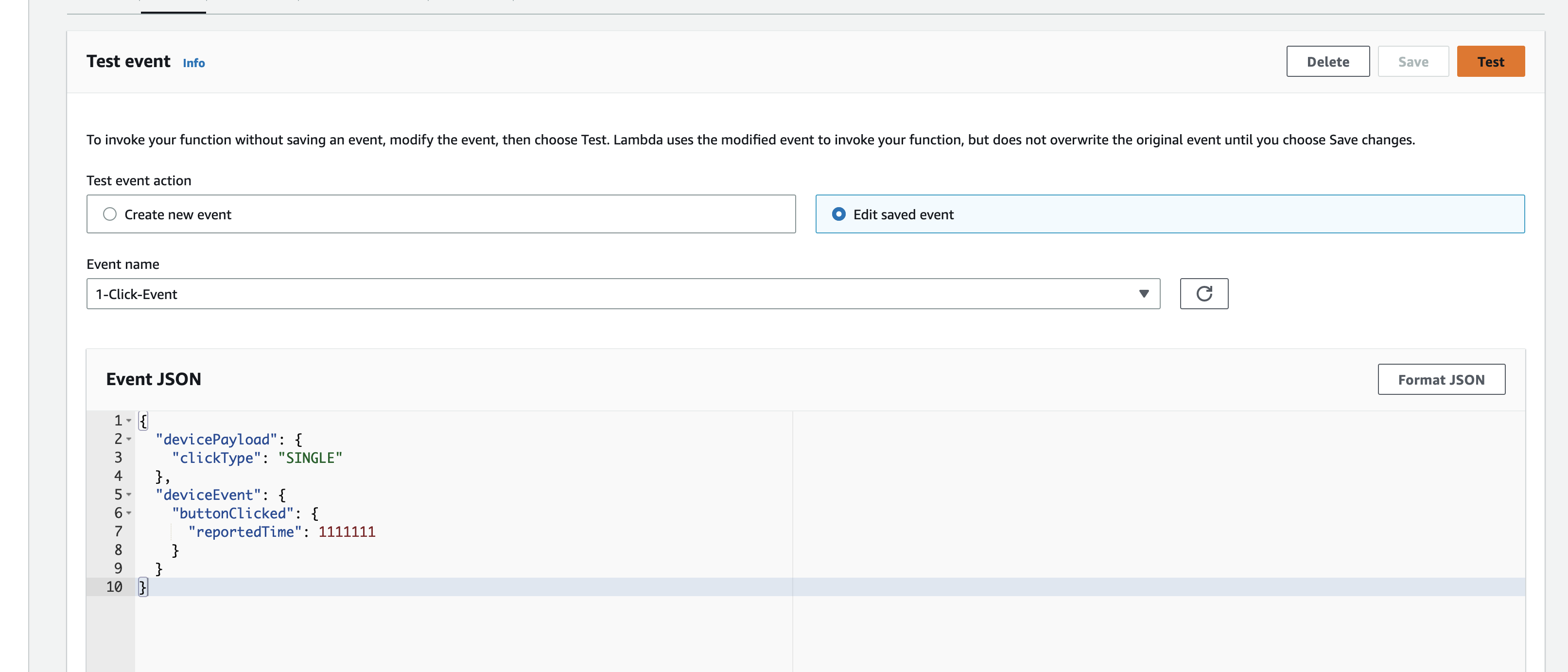The height and width of the screenshot is (672, 1568).
Task: Click the "SINGLE" value in the JSON editor
Action: (310, 458)
